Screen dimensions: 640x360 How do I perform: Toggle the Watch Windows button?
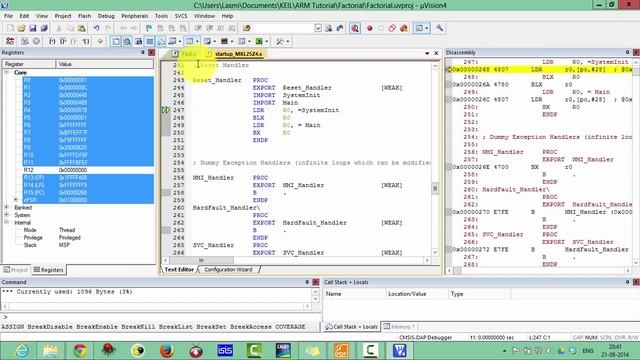(x=172, y=41)
